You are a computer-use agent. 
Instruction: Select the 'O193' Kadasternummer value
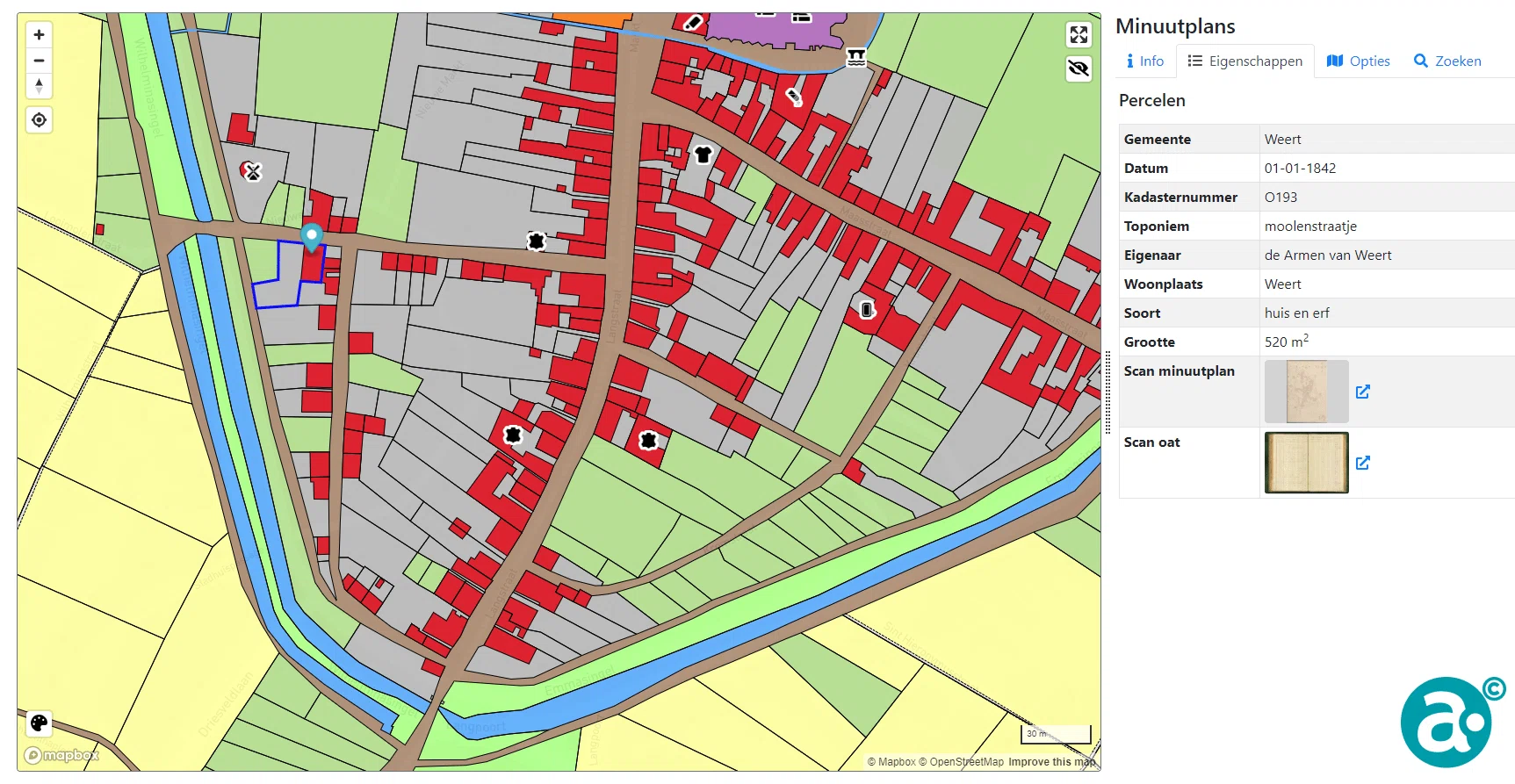coord(1281,198)
